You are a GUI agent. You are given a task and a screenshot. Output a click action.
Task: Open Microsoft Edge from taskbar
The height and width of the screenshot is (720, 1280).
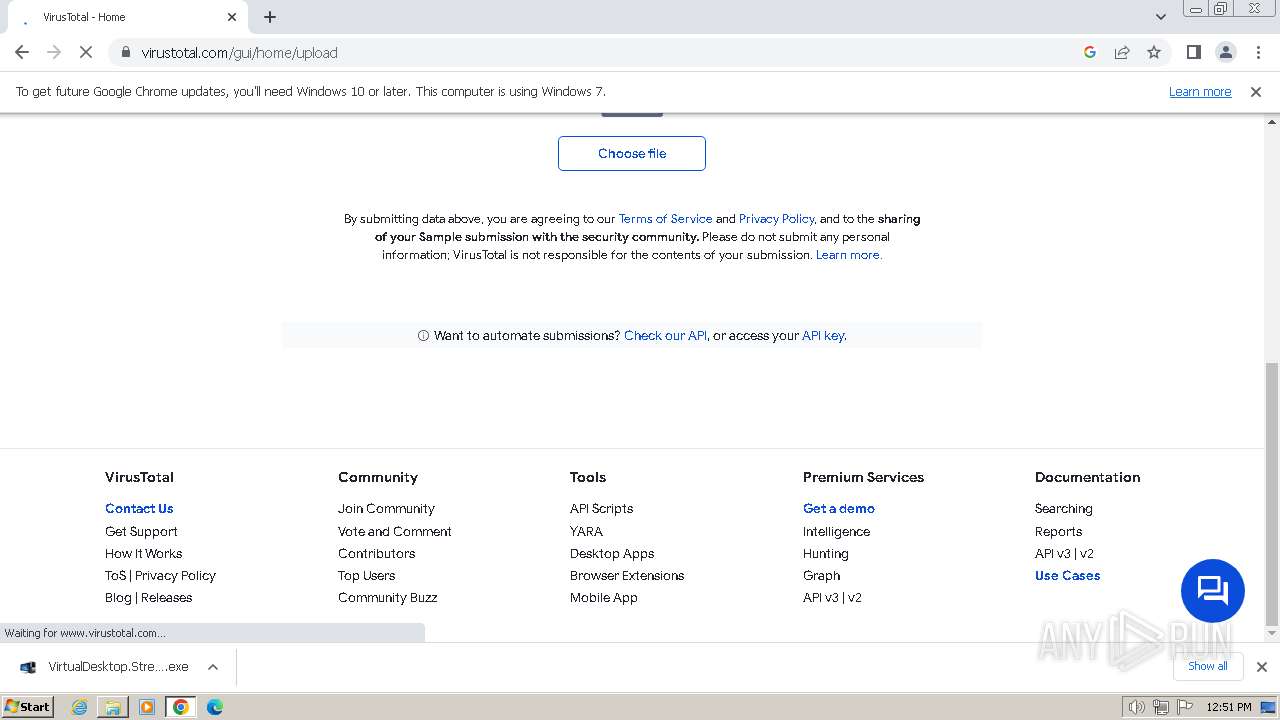tap(214, 707)
